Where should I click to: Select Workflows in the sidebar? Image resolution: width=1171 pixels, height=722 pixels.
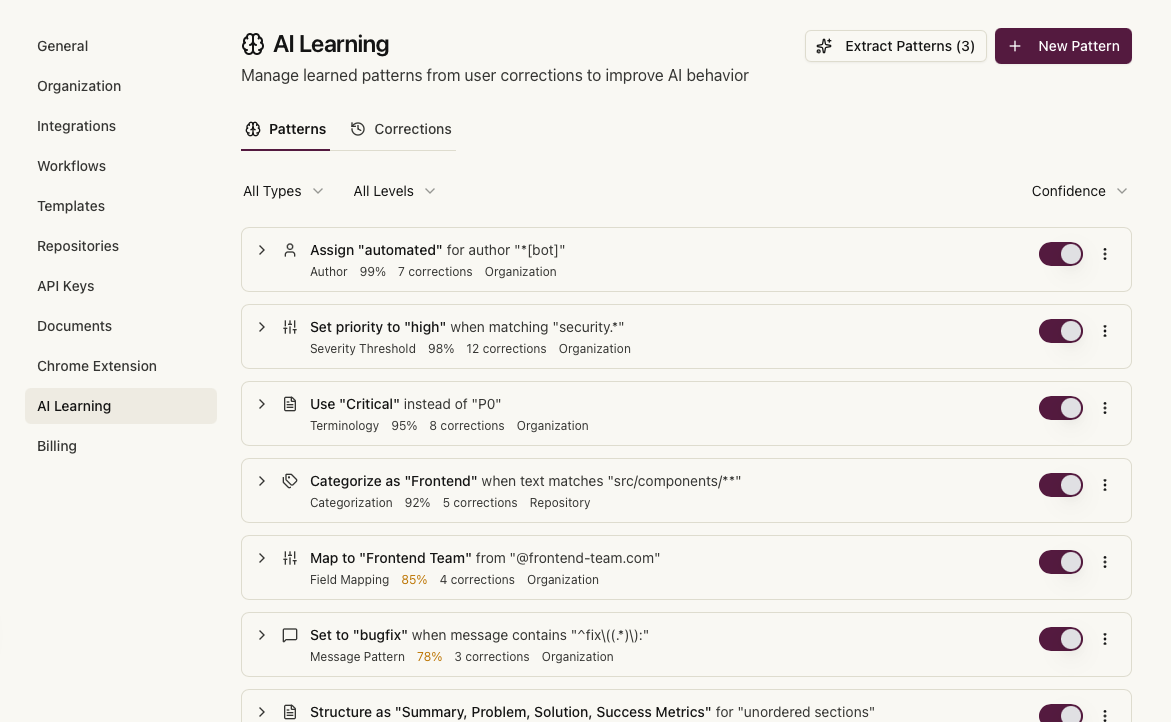tap(71, 166)
